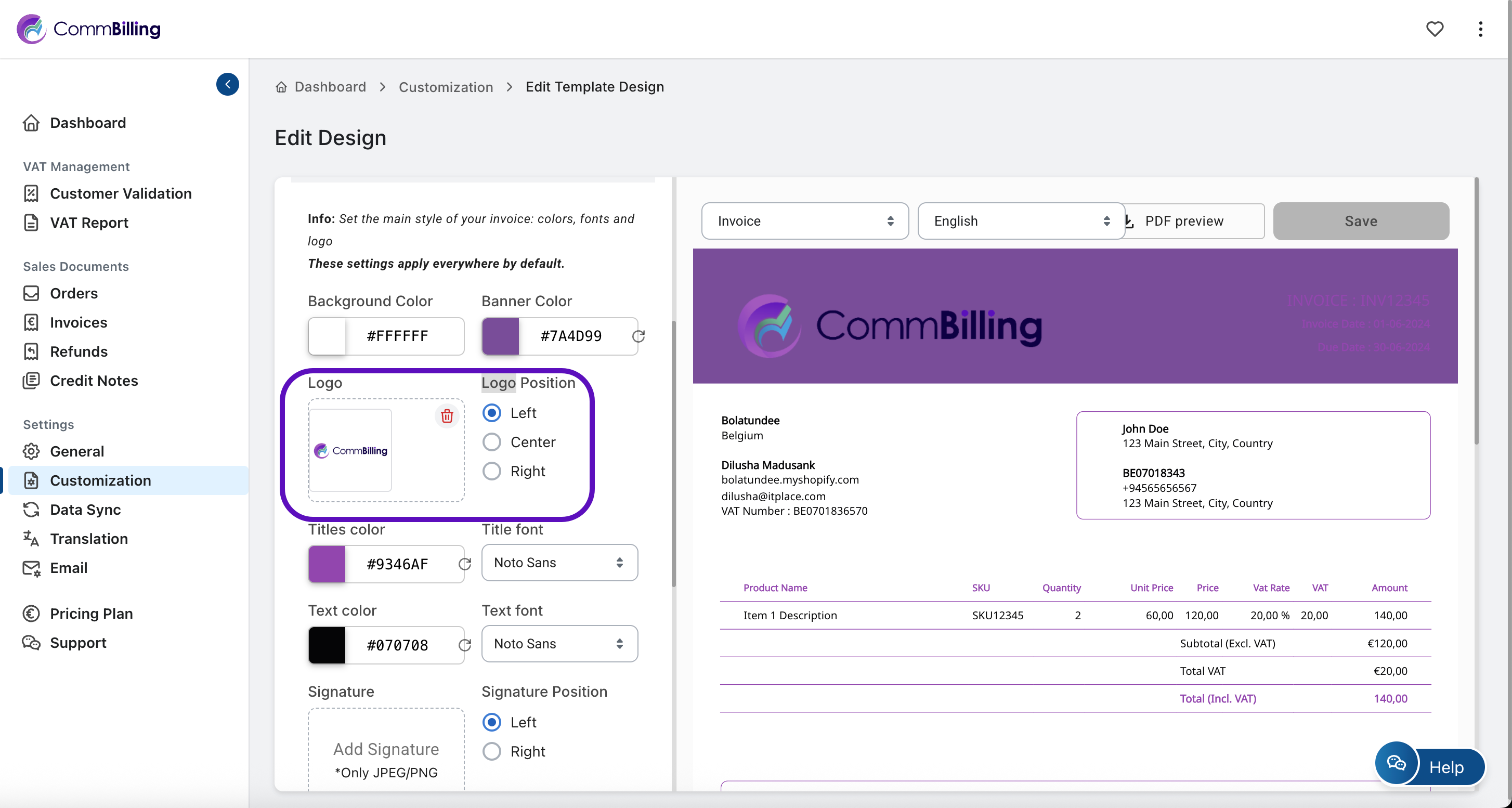Click the purple Banner Color swatch

[x=500, y=336]
